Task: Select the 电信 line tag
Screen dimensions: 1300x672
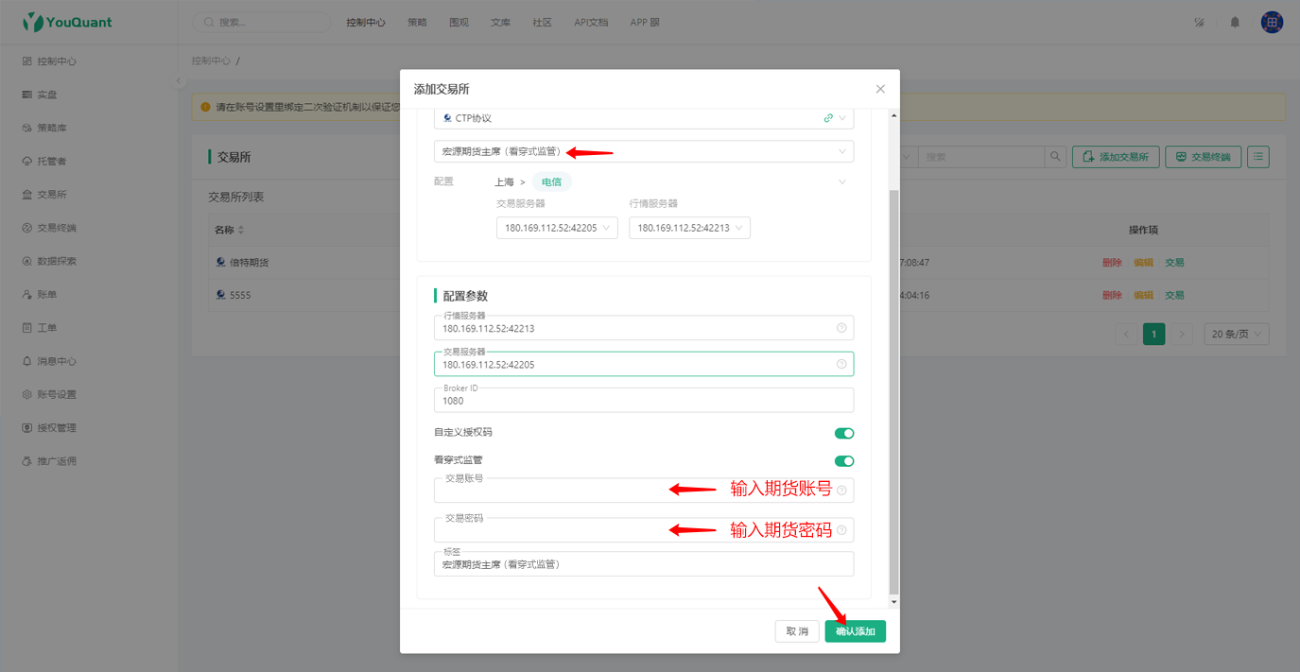Action: pos(551,182)
